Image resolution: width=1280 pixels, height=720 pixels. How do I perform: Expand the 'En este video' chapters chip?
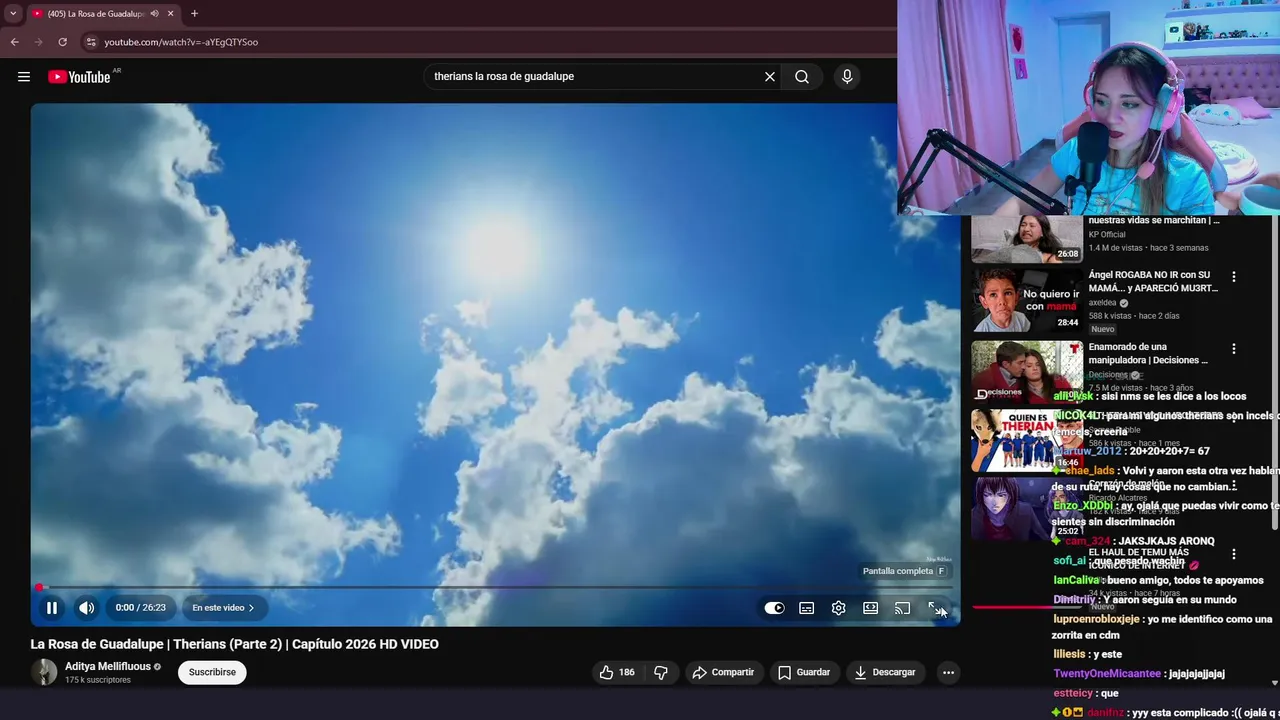223,608
